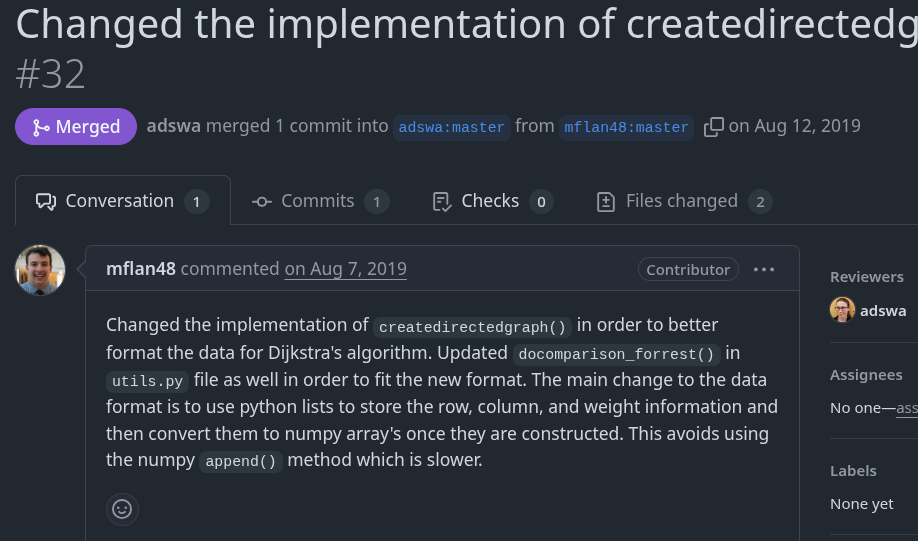Open mflan48's profile avatar
This screenshot has height=541, width=918.
[x=40, y=270]
